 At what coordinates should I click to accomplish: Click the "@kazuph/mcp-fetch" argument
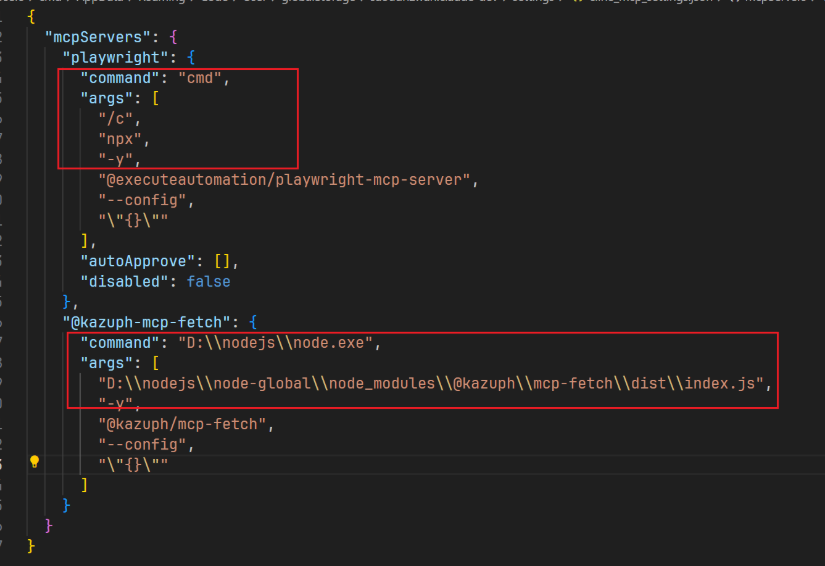pos(183,424)
